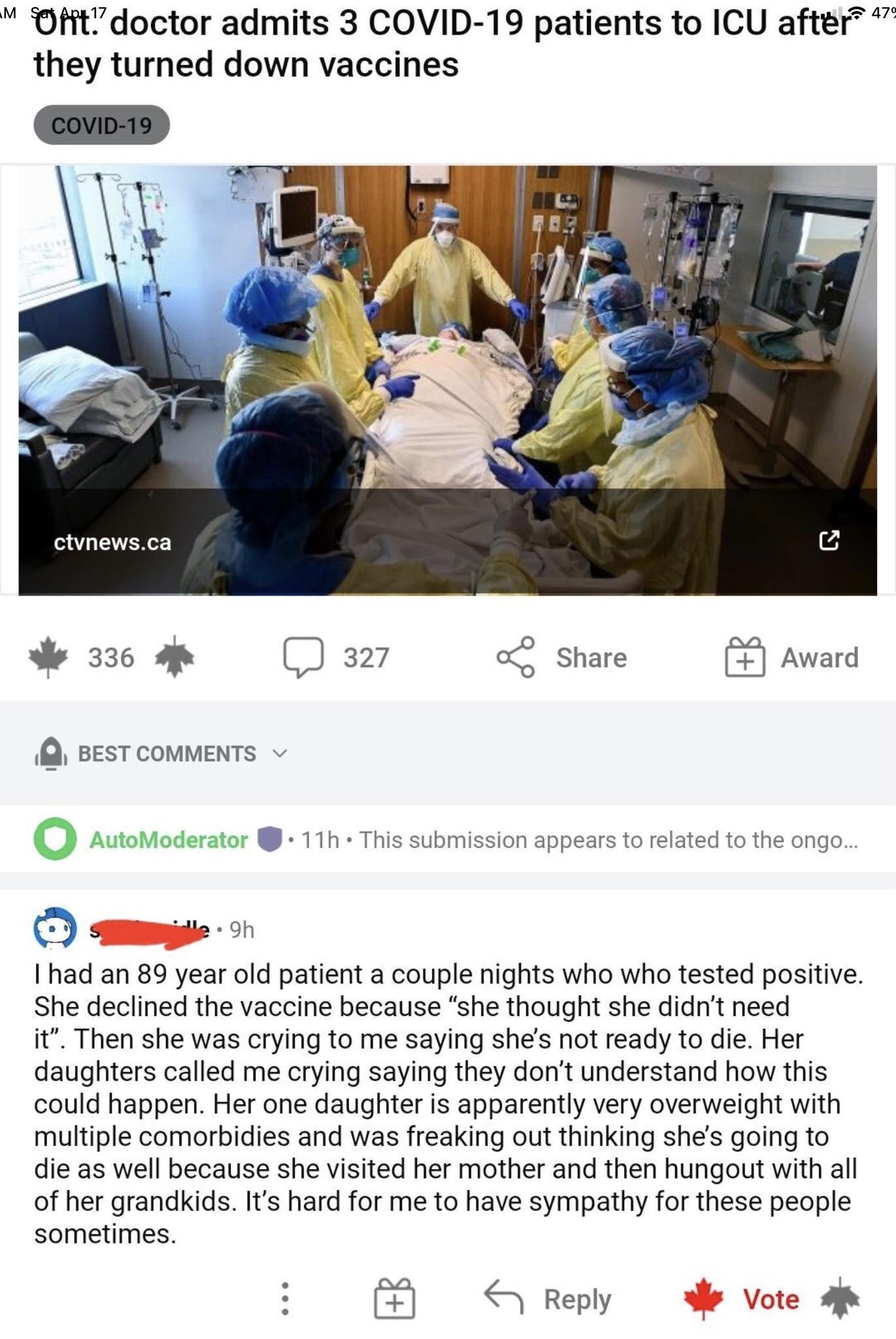Open the ctvnews.ca source link
This screenshot has width=896, height=1339.
click(x=112, y=542)
